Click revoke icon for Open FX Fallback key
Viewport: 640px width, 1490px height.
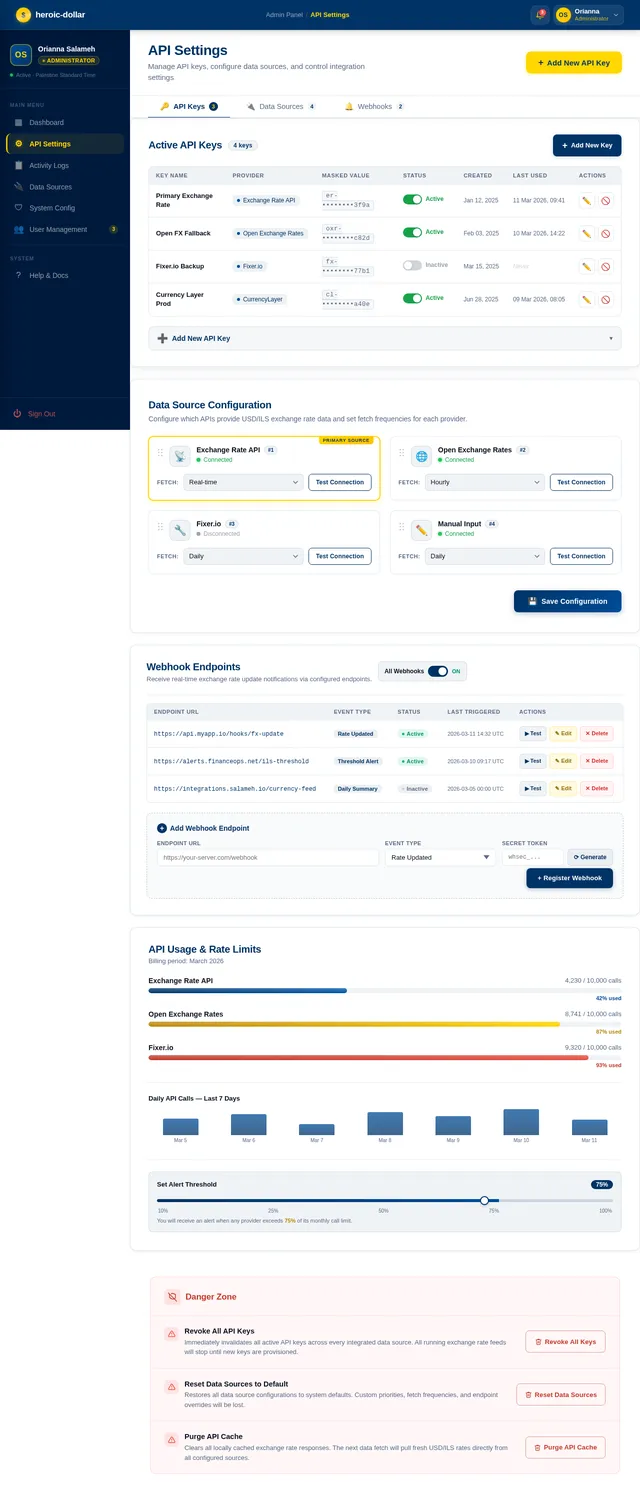coord(605,233)
